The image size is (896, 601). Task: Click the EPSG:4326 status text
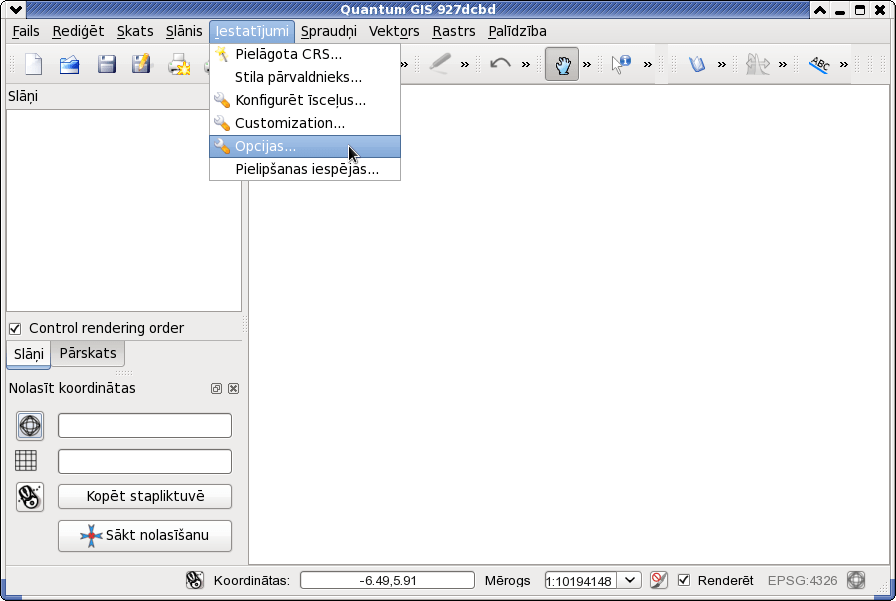point(802,580)
